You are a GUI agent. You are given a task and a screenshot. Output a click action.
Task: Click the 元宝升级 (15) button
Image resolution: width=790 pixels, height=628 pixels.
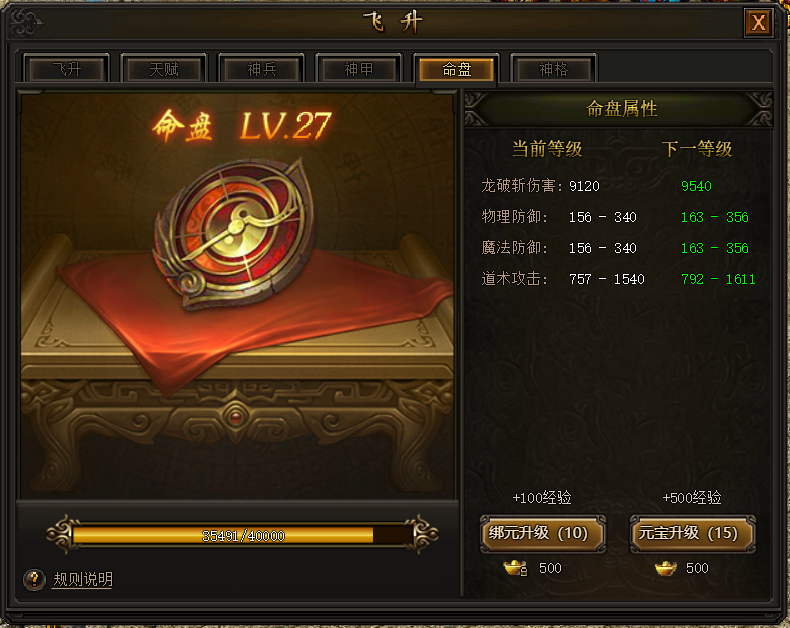point(692,533)
